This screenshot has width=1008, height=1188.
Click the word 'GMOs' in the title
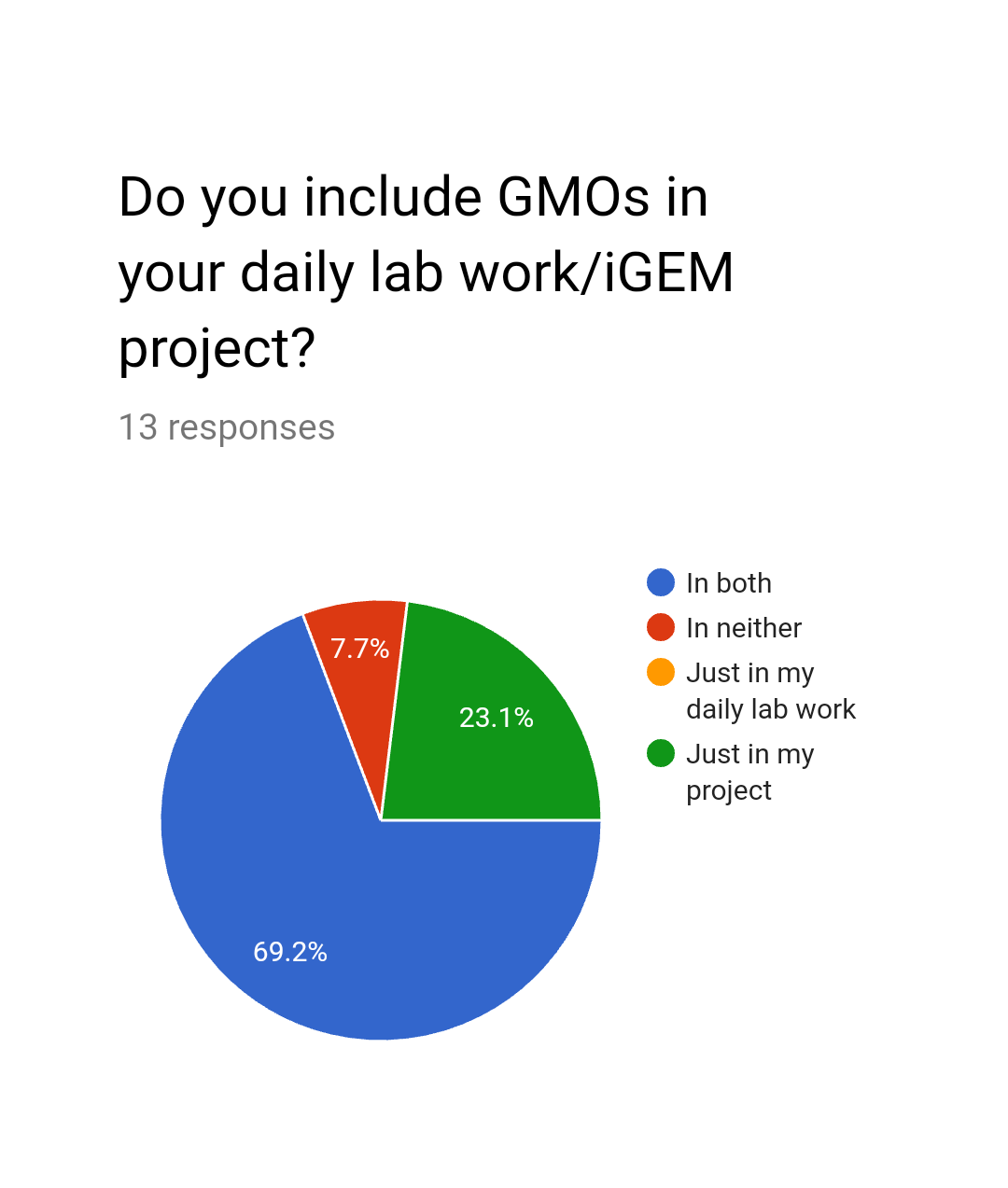573,198
